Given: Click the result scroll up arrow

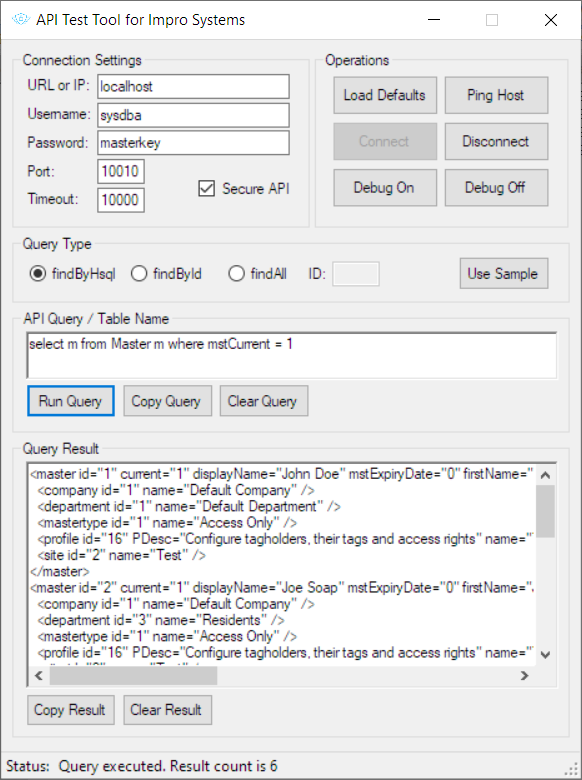Looking at the screenshot, I should (545, 475).
